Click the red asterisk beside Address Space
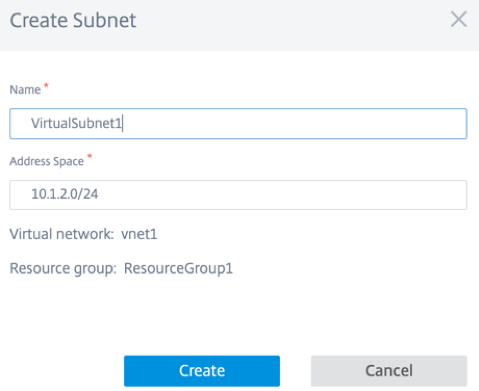Image resolution: width=479 pixels, height=391 pixels. pos(89,156)
